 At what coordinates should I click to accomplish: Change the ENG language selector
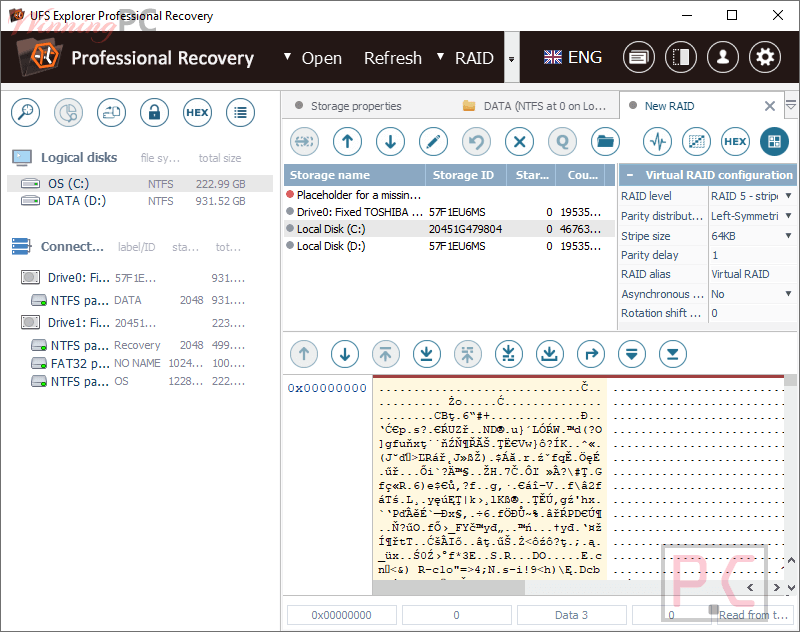coord(572,57)
